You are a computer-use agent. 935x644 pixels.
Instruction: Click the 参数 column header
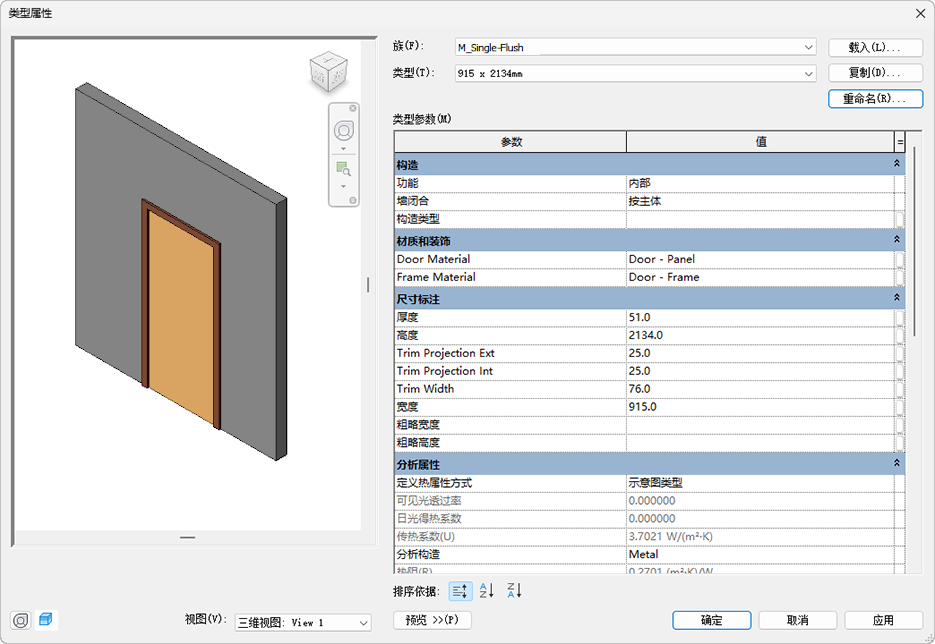click(x=510, y=142)
